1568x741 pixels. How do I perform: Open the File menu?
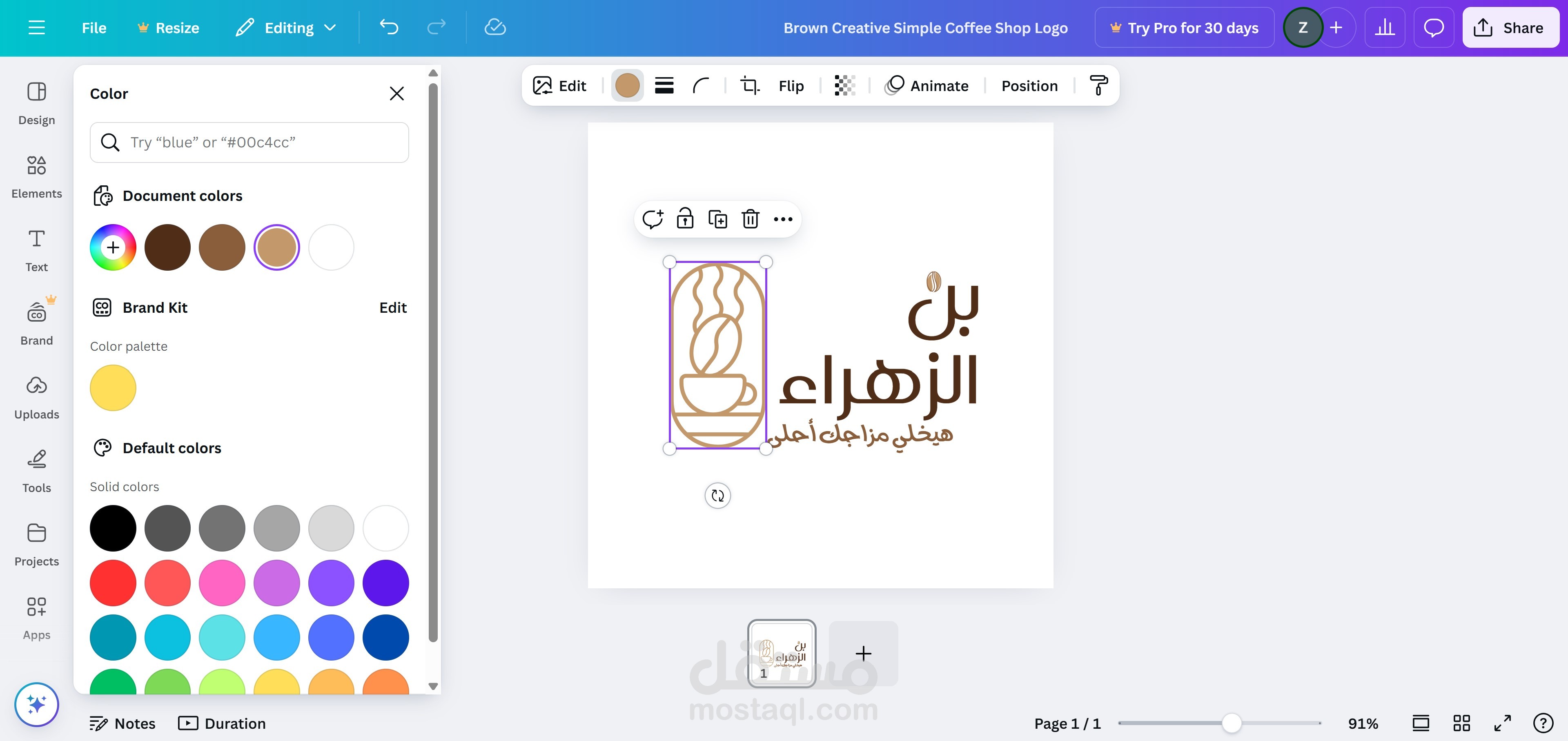click(94, 28)
